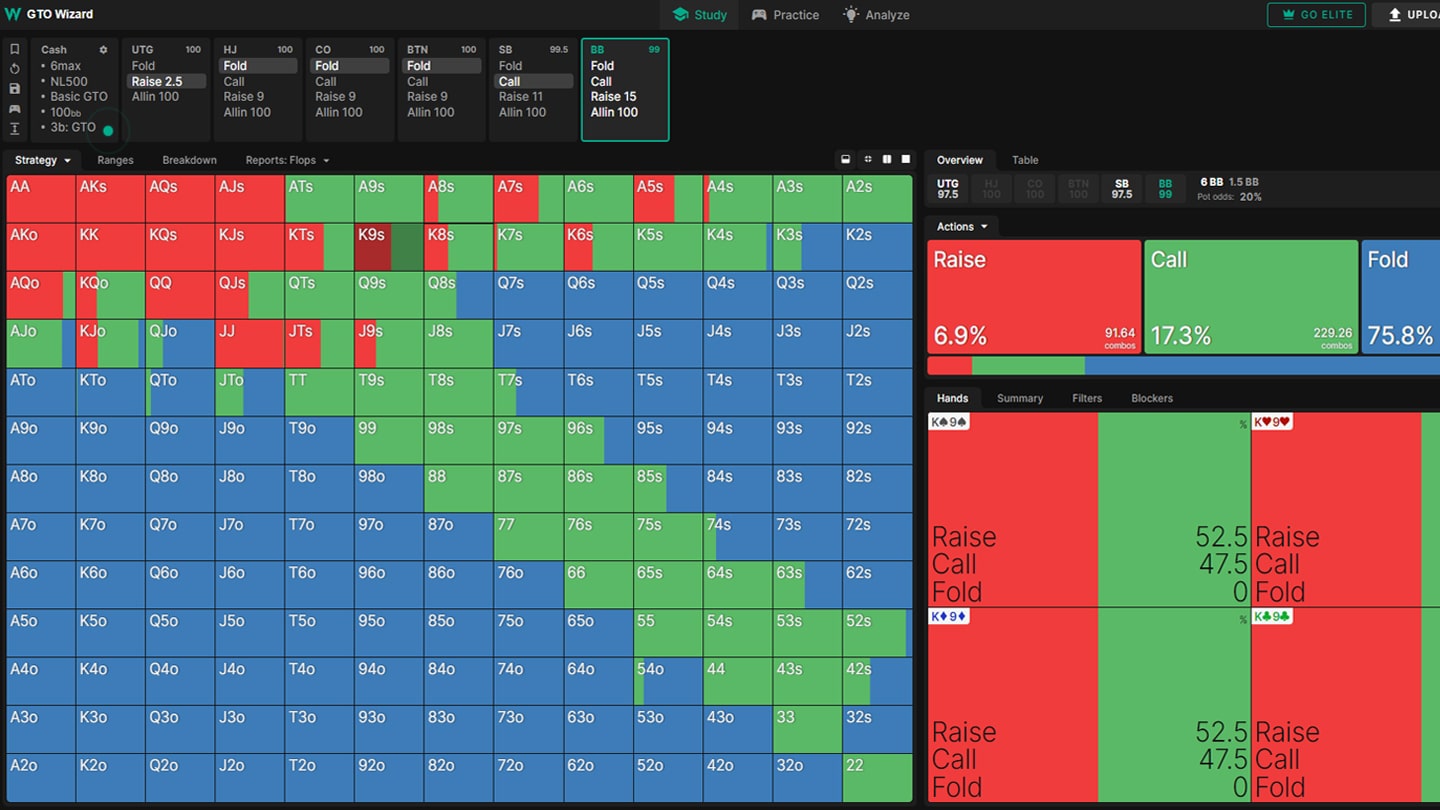Switch to split two-column layout view
The height and width of the screenshot is (810, 1440).
pyautogui.click(x=886, y=159)
